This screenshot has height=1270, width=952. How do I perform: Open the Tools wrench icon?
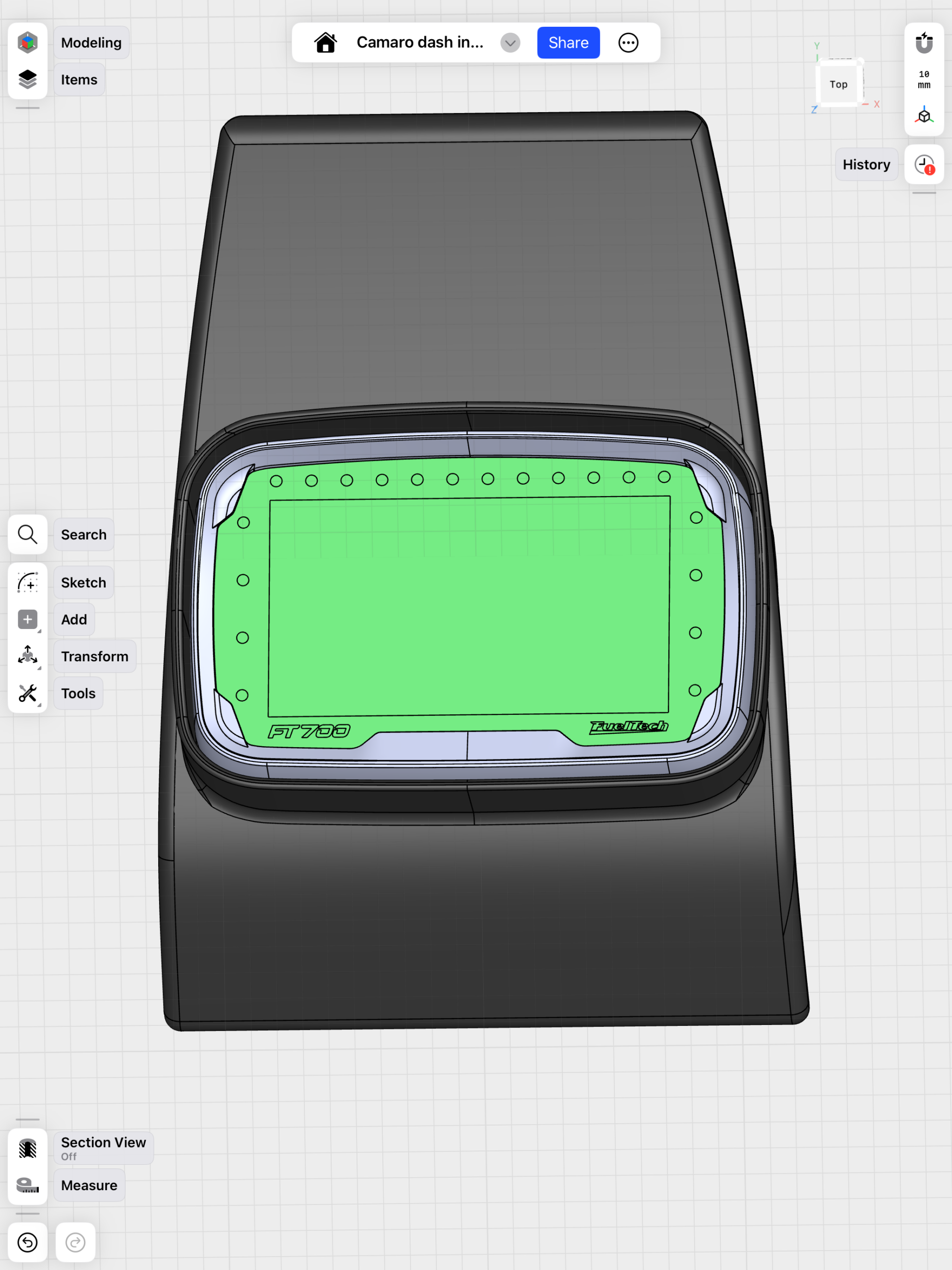pos(28,694)
